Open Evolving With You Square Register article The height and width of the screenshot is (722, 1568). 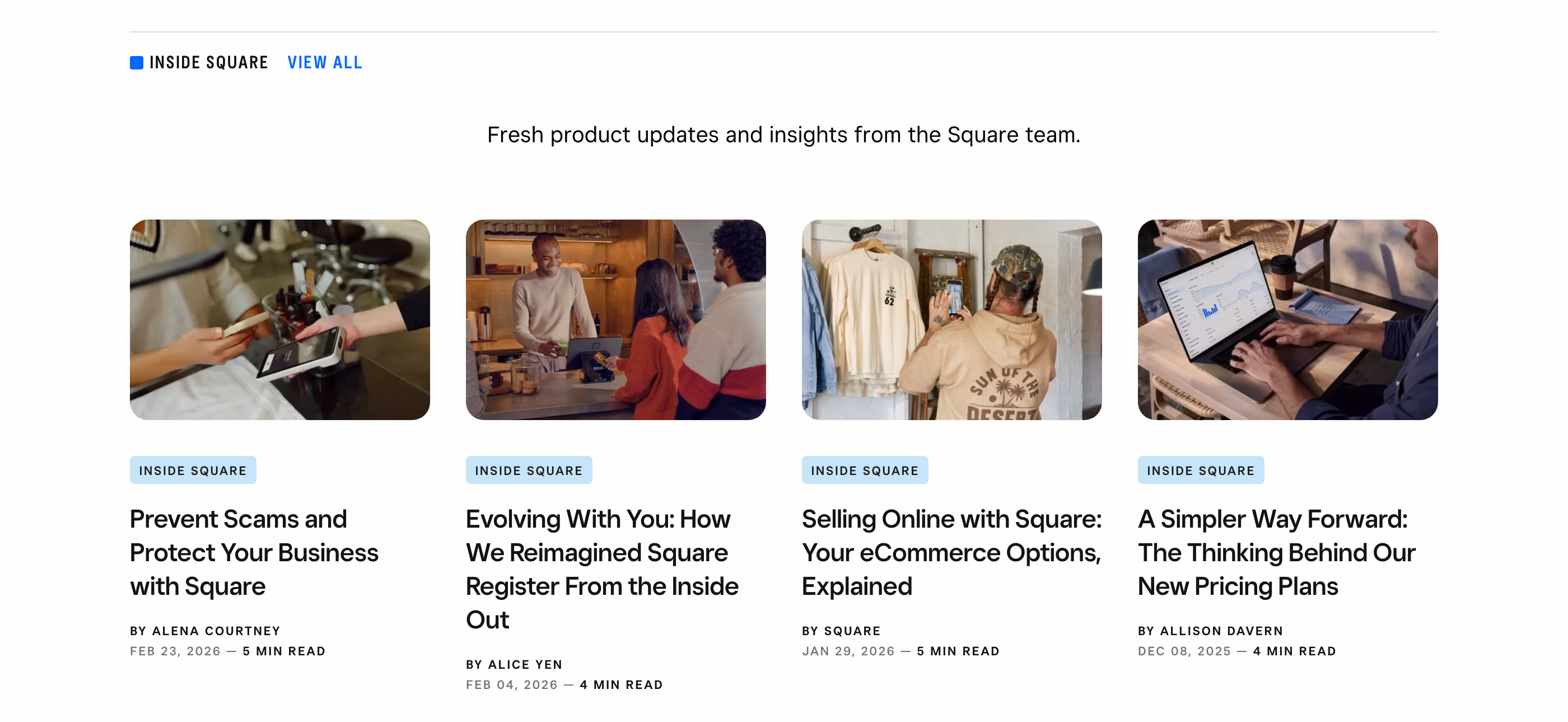click(x=602, y=569)
